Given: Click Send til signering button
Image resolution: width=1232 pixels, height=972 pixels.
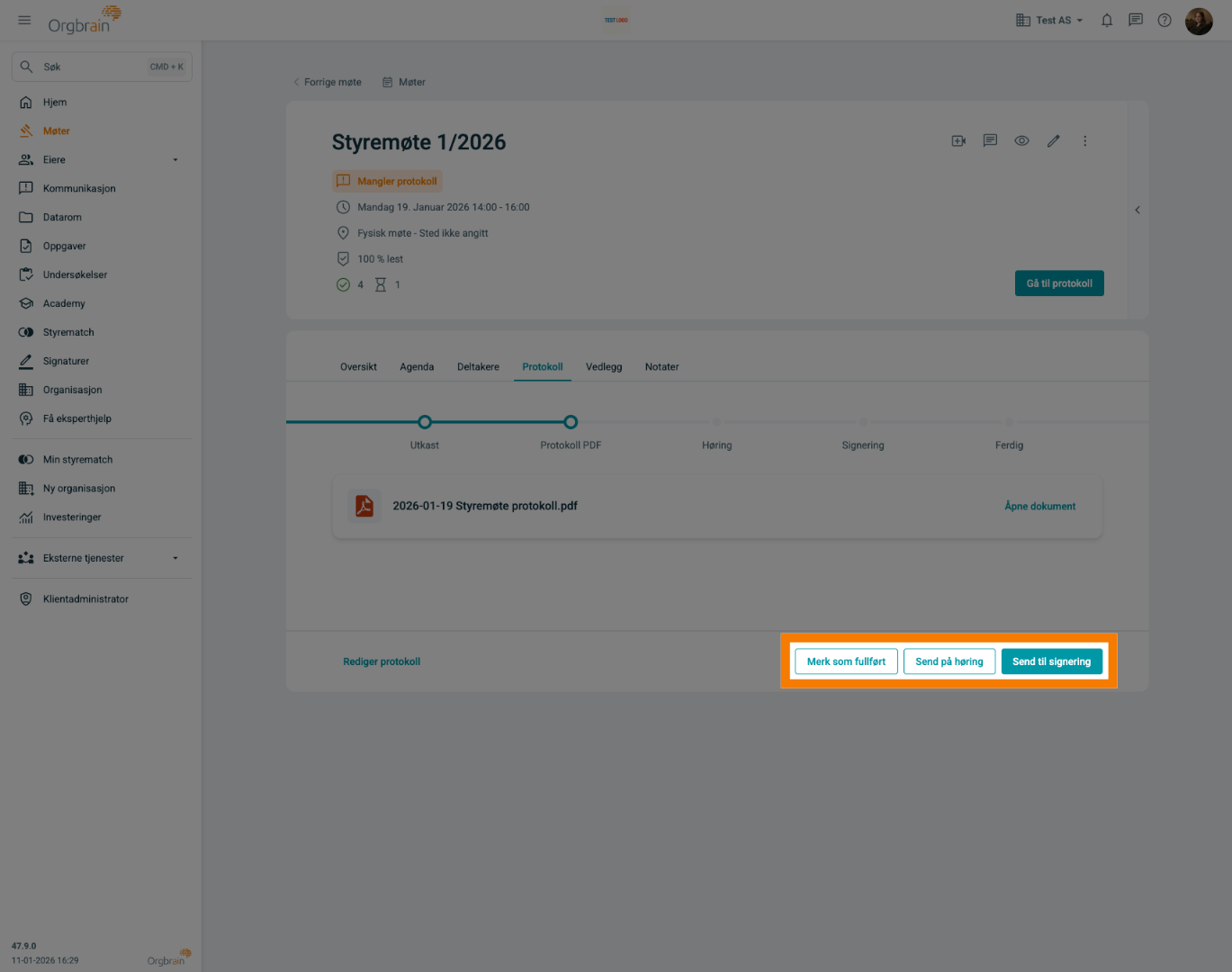Looking at the screenshot, I should [1051, 661].
